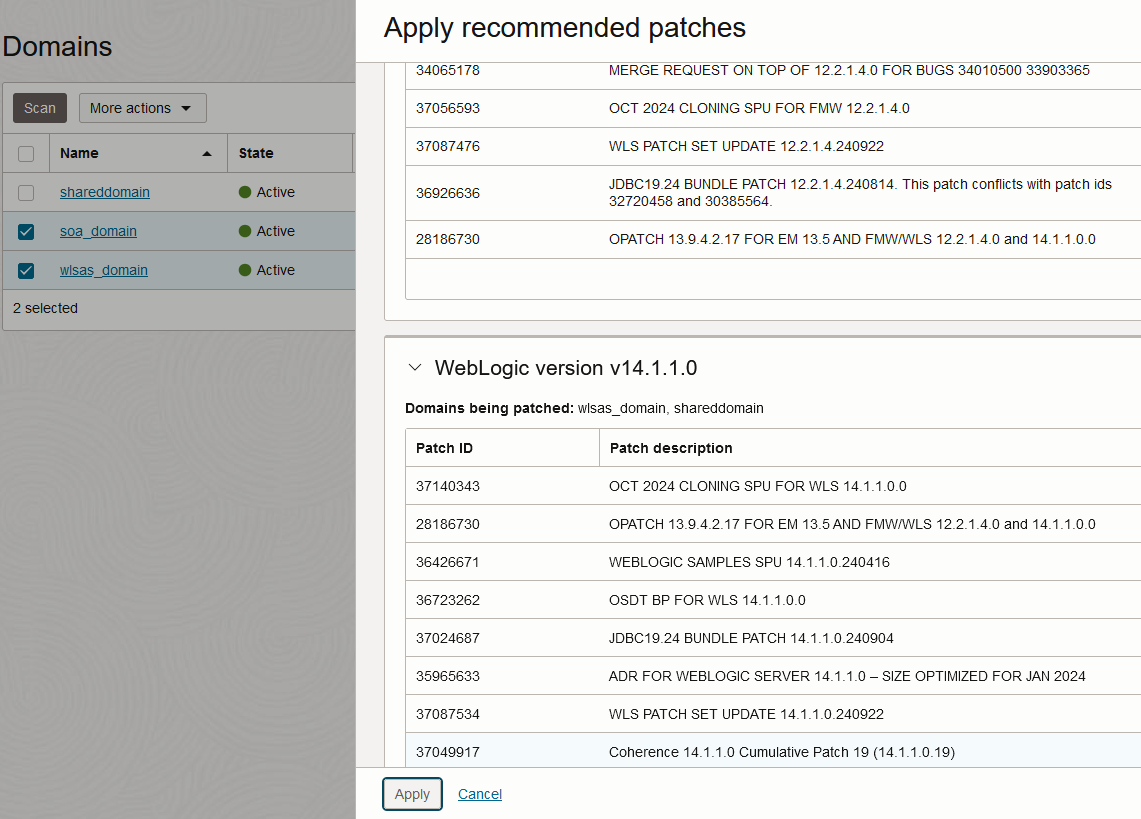Uncheck the soa_domain checkbox
This screenshot has width=1141, height=819.
[26, 232]
